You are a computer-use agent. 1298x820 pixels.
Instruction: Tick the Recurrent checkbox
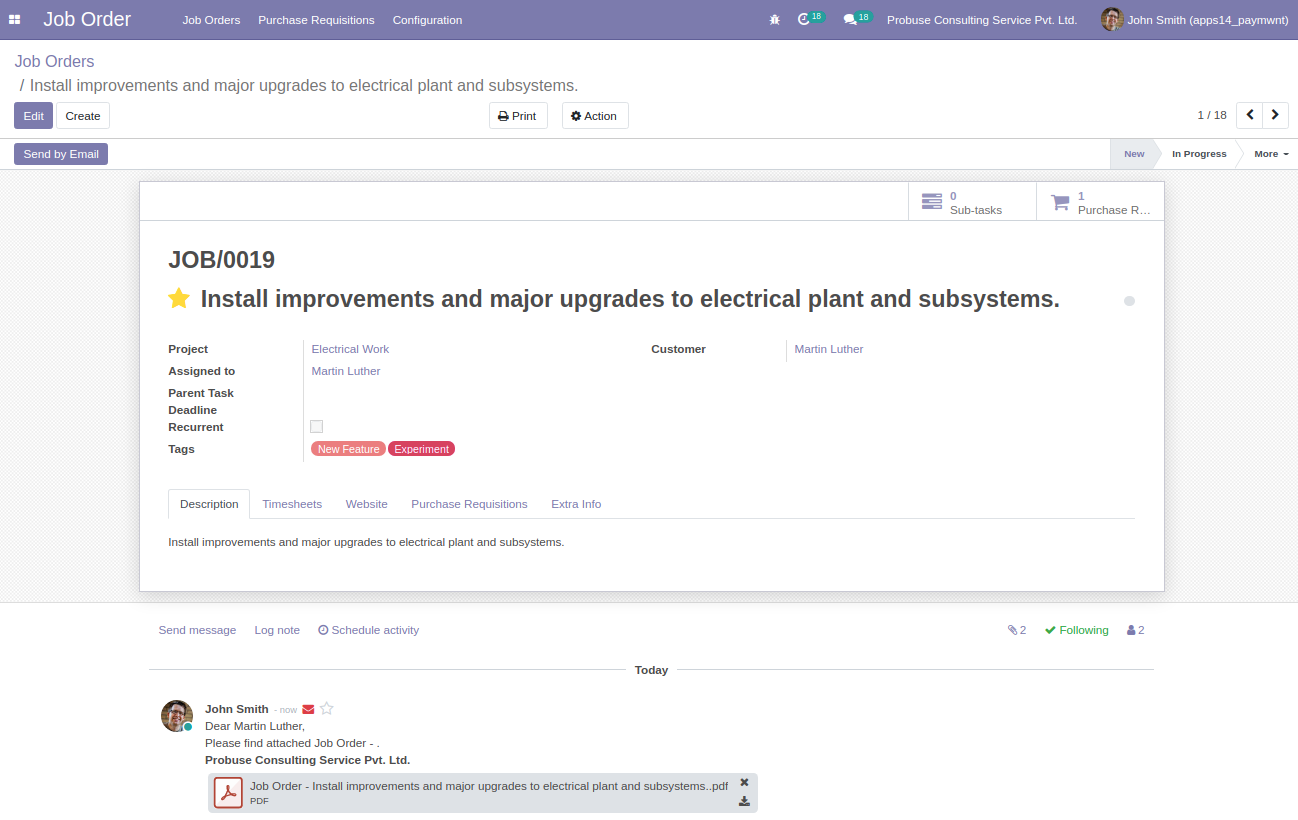coord(317,426)
